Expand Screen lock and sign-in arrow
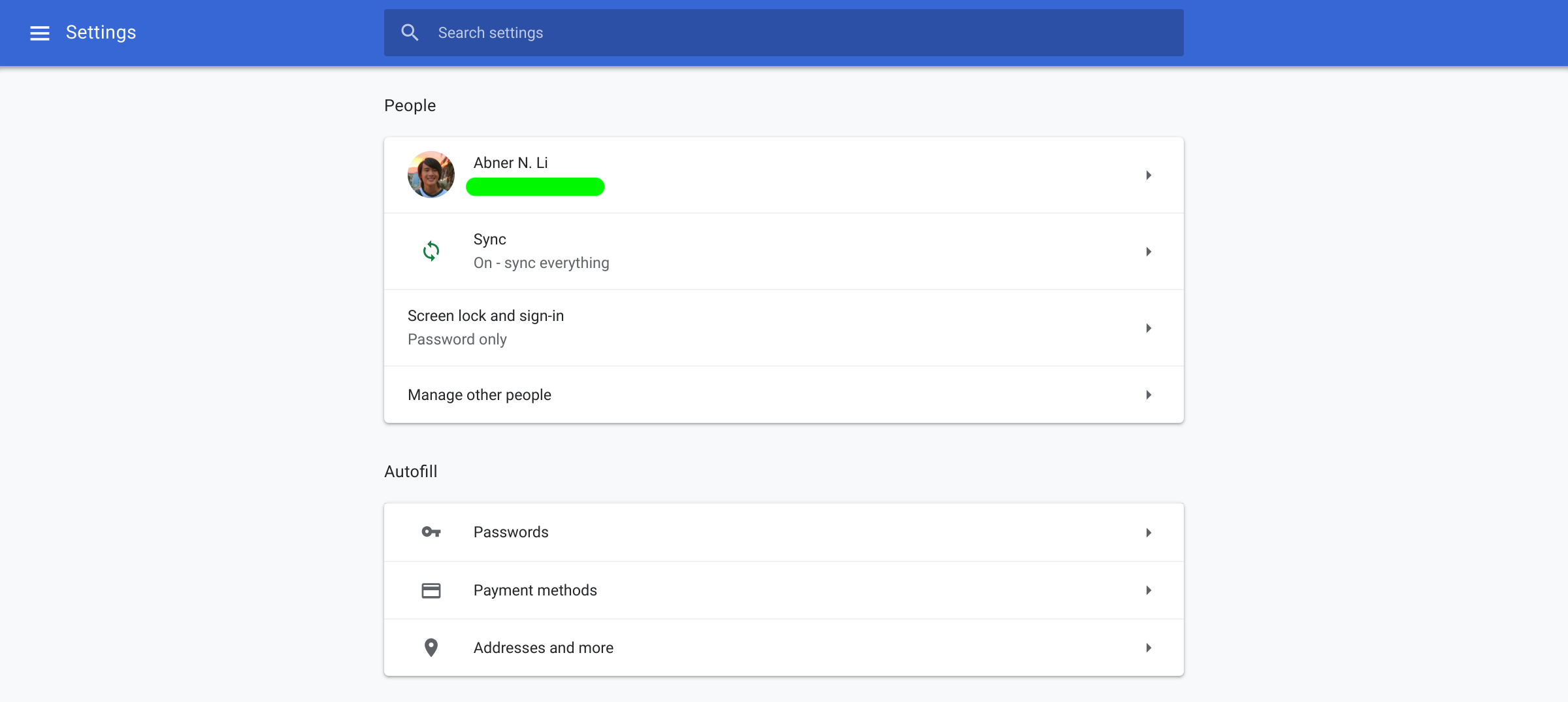The height and width of the screenshot is (702, 1568). pos(1149,328)
